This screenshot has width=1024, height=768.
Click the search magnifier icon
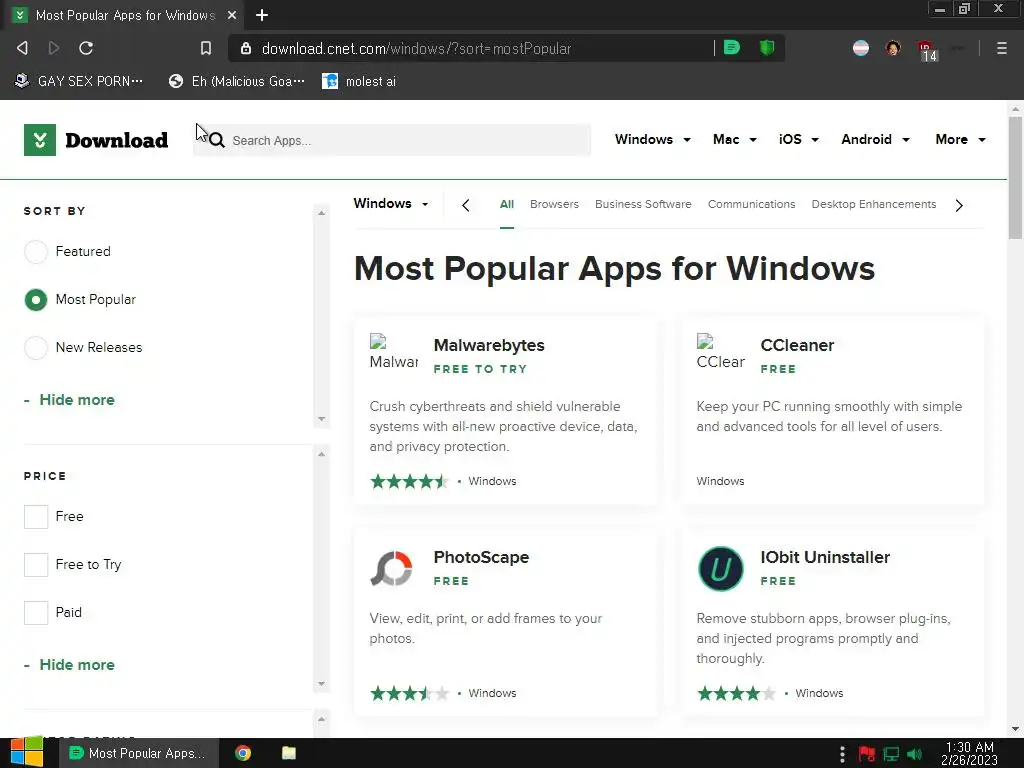click(217, 140)
